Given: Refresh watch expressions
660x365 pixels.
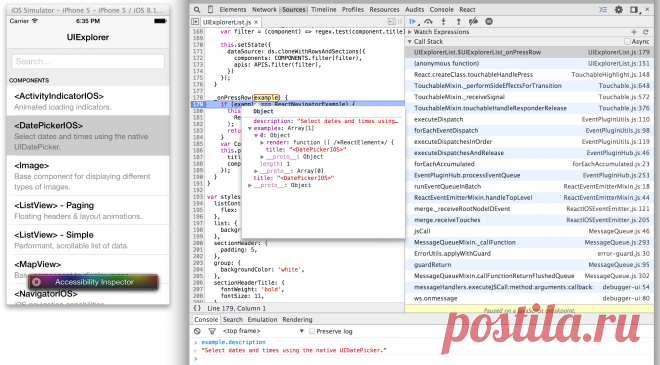Looking at the screenshot, I should [x=645, y=32].
